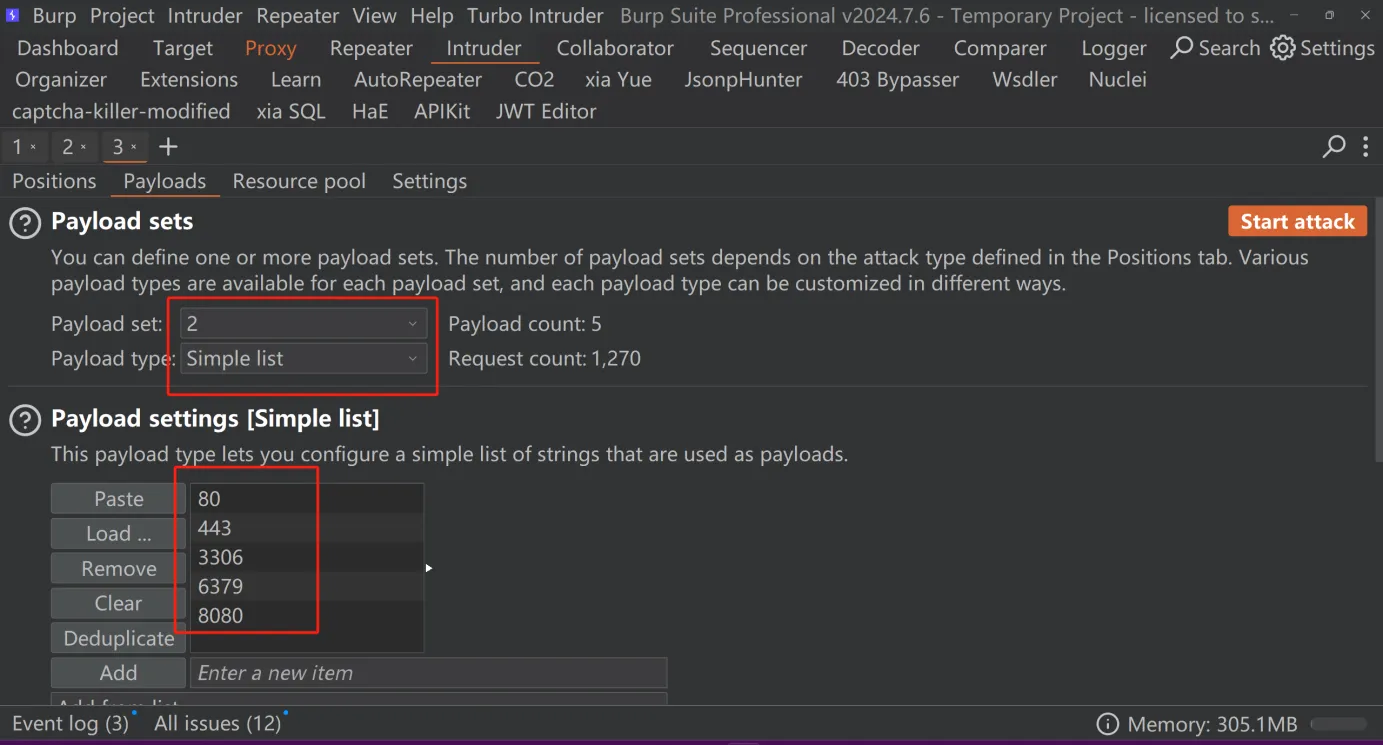Click the Load ... button
The height and width of the screenshot is (745, 1383).
118,534
